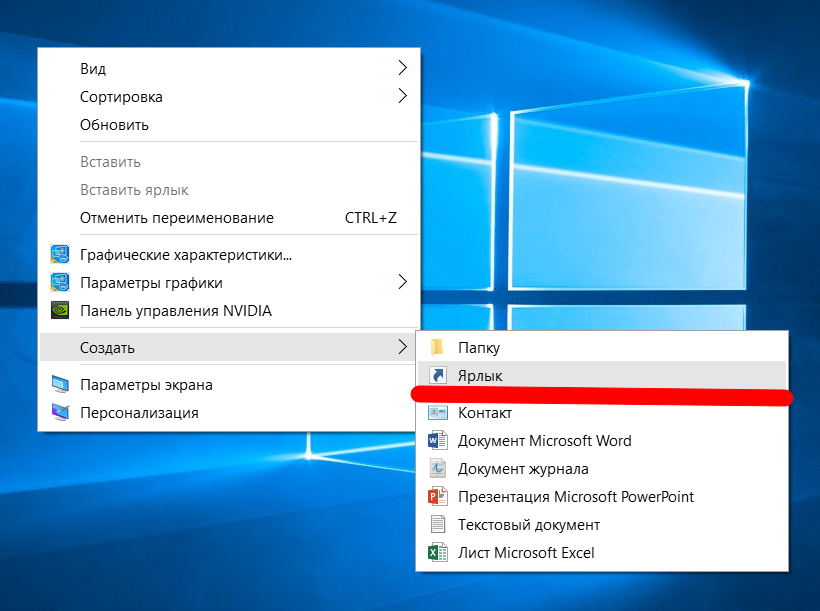Click the contact card icon
The width and height of the screenshot is (820, 611).
point(438,412)
